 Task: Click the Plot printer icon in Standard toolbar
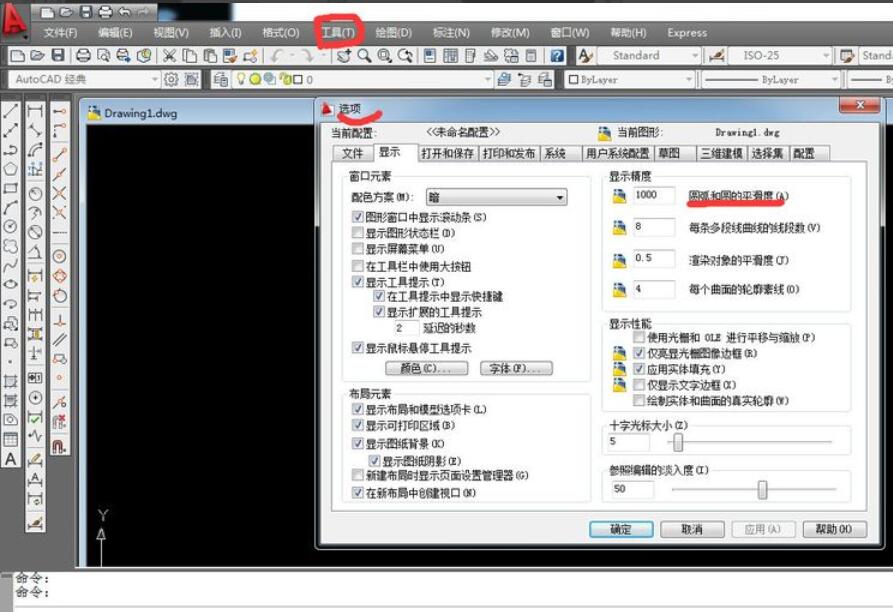(83, 56)
